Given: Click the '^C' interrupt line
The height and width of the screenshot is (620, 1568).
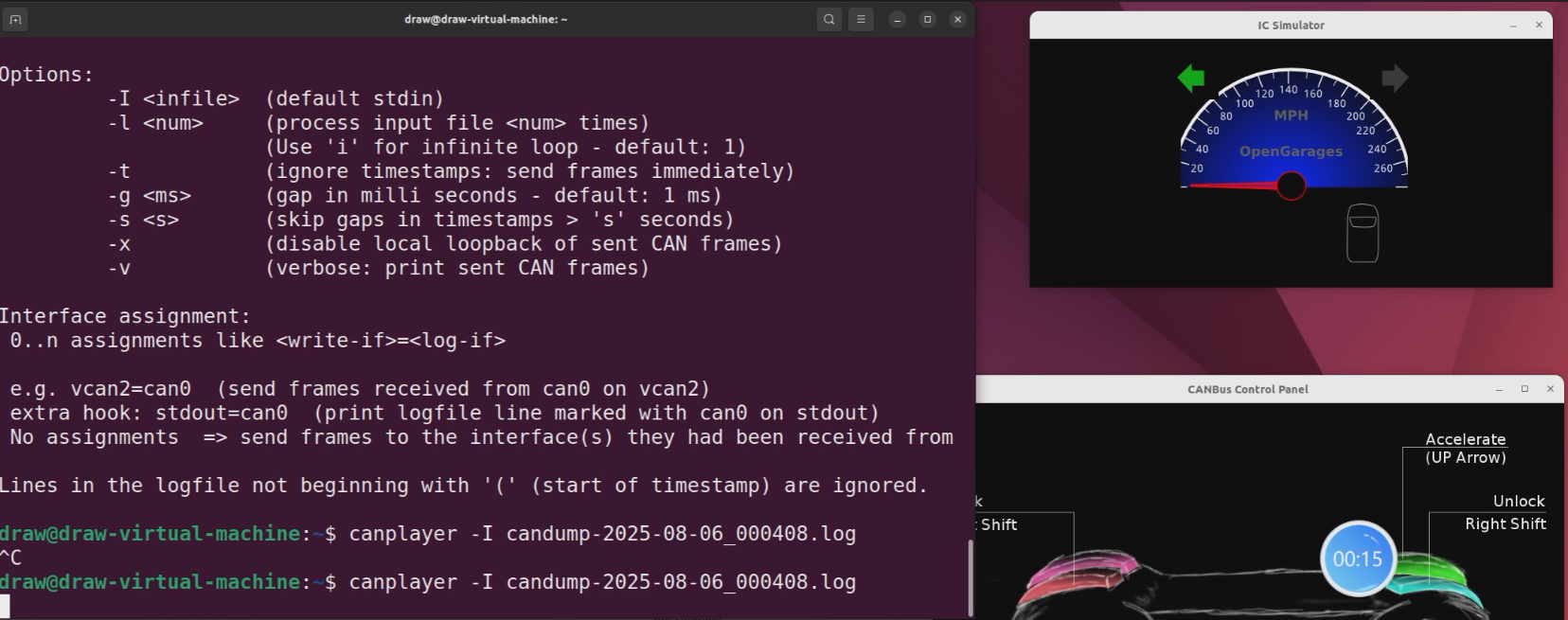Looking at the screenshot, I should [10, 558].
